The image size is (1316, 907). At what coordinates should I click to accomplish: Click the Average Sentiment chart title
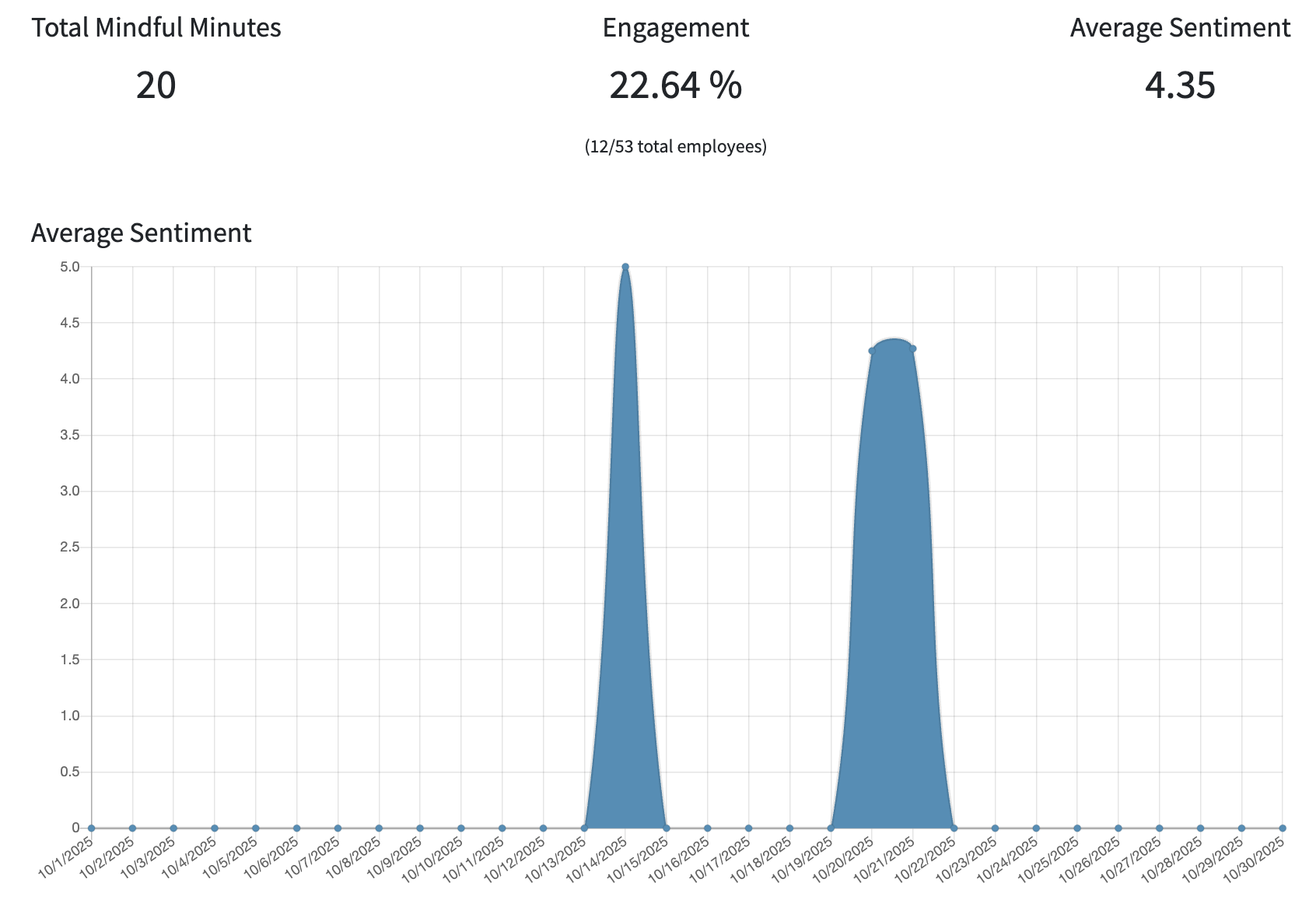(x=142, y=233)
